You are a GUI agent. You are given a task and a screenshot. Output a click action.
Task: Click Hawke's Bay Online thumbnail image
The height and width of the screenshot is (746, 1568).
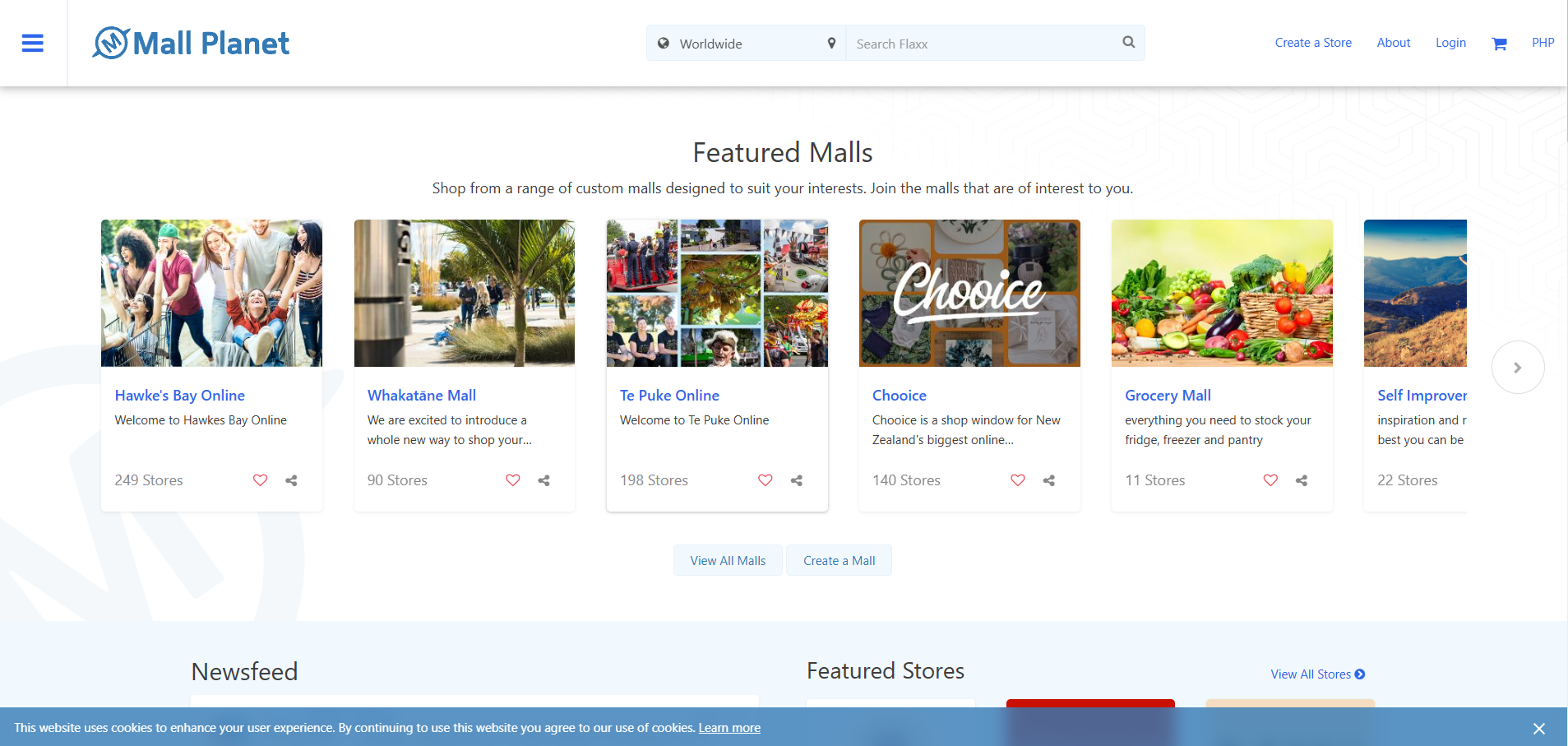[x=211, y=293]
